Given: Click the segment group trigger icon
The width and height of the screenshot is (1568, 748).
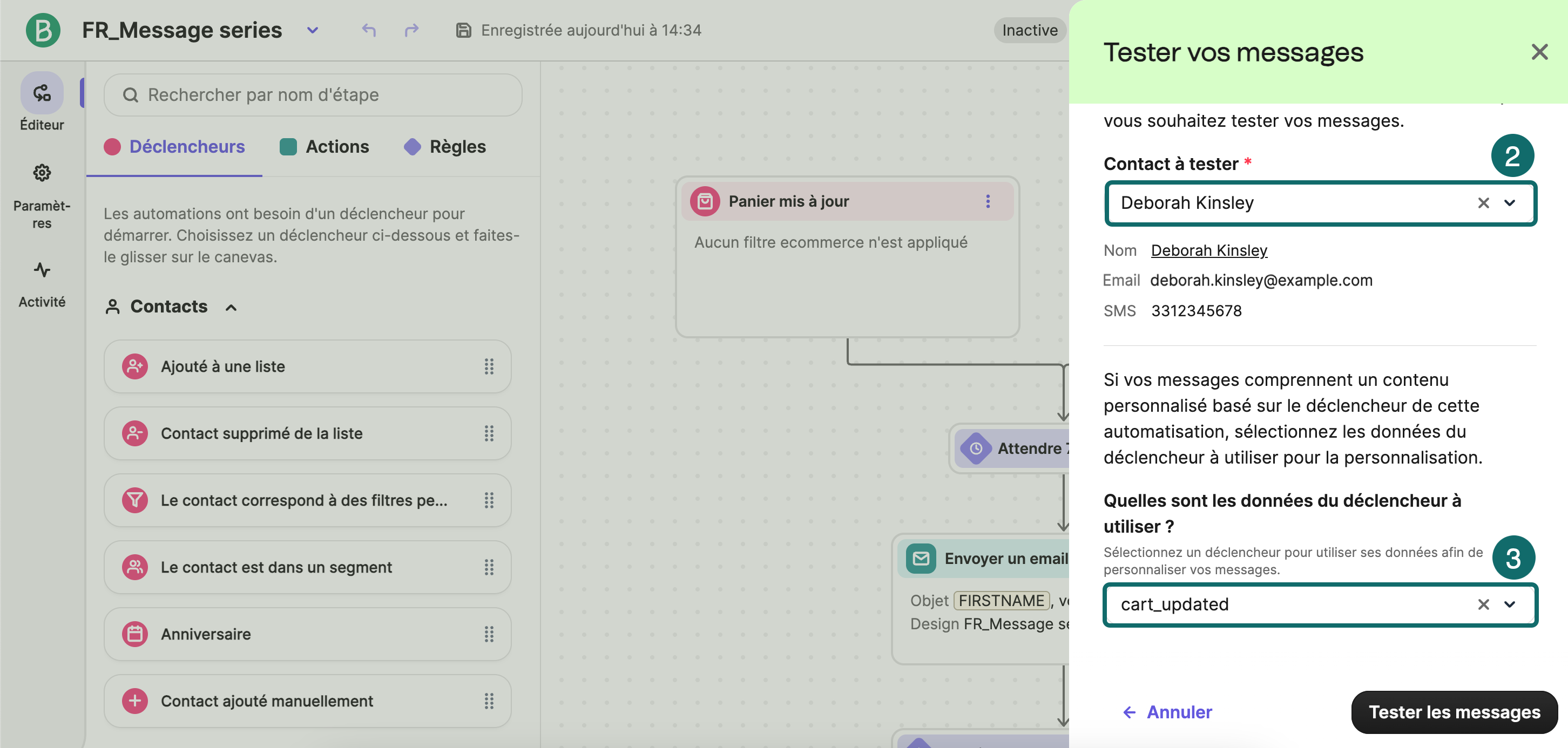Looking at the screenshot, I should (x=135, y=567).
